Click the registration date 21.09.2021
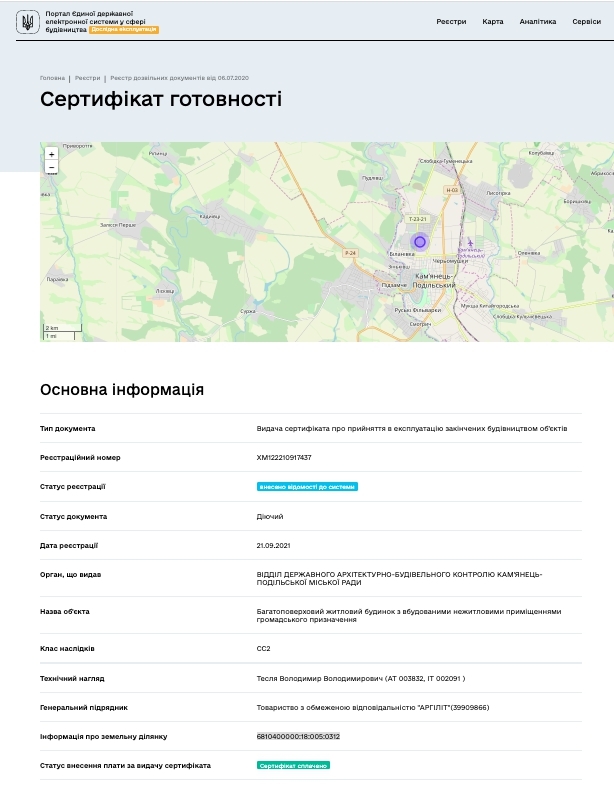Viewport: 614px width, 797px height. 273,545
